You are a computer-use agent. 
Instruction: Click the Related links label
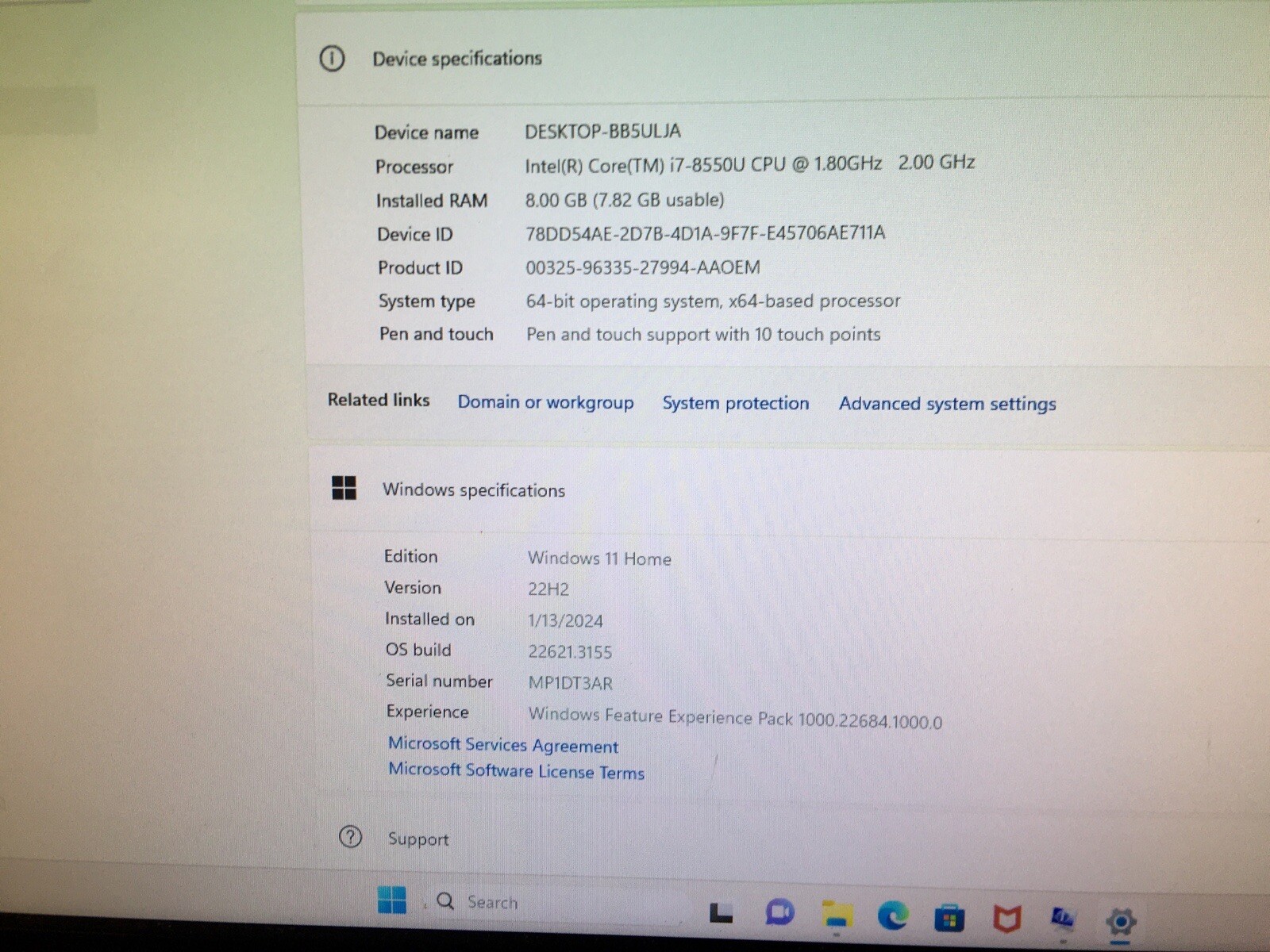pyautogui.click(x=379, y=400)
